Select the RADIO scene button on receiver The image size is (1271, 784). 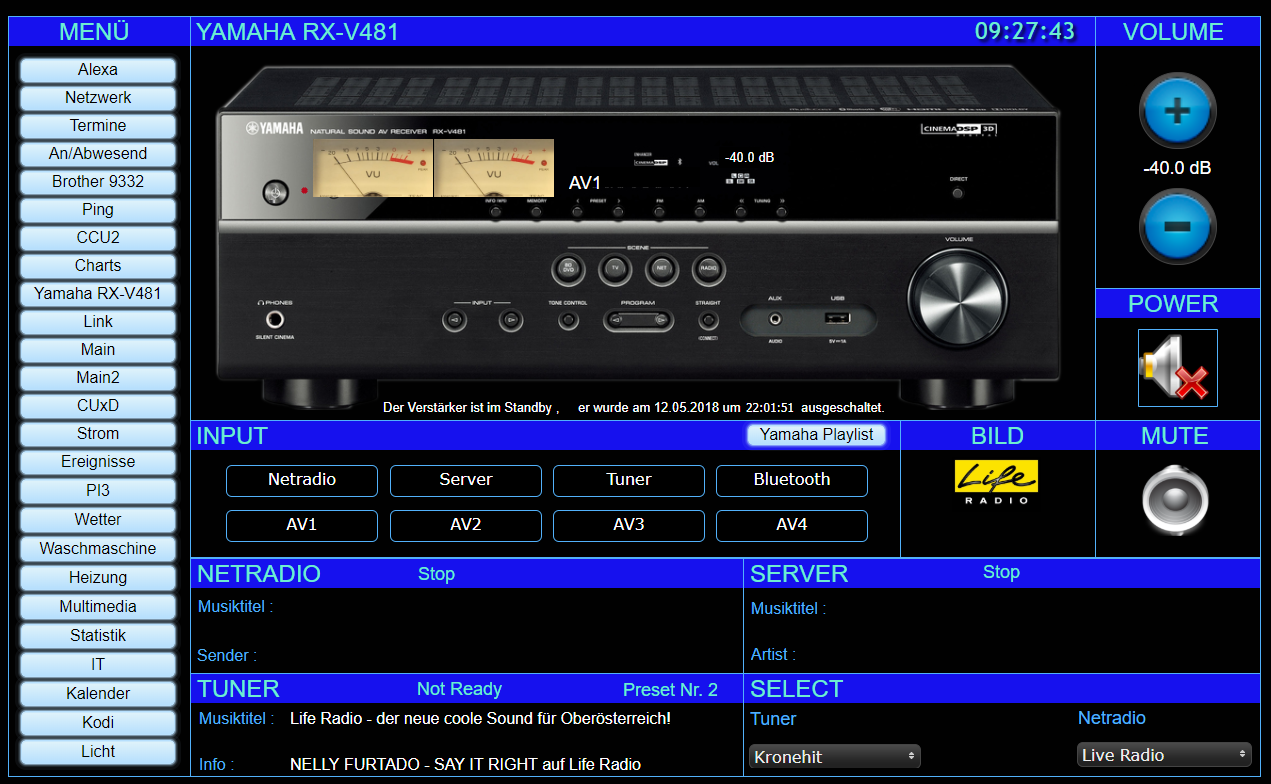[x=708, y=268]
